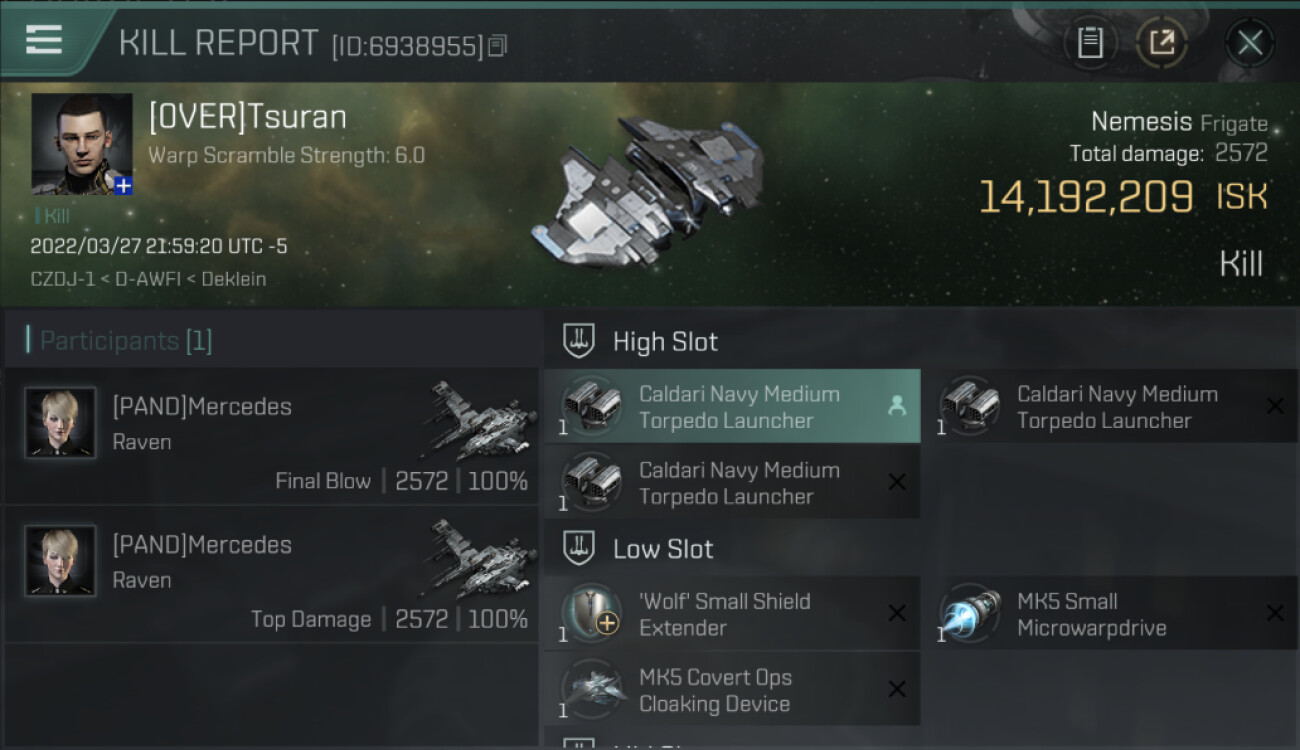Open Mercedes Top Damage participant entry
This screenshot has height=750, width=1300.
(272, 575)
